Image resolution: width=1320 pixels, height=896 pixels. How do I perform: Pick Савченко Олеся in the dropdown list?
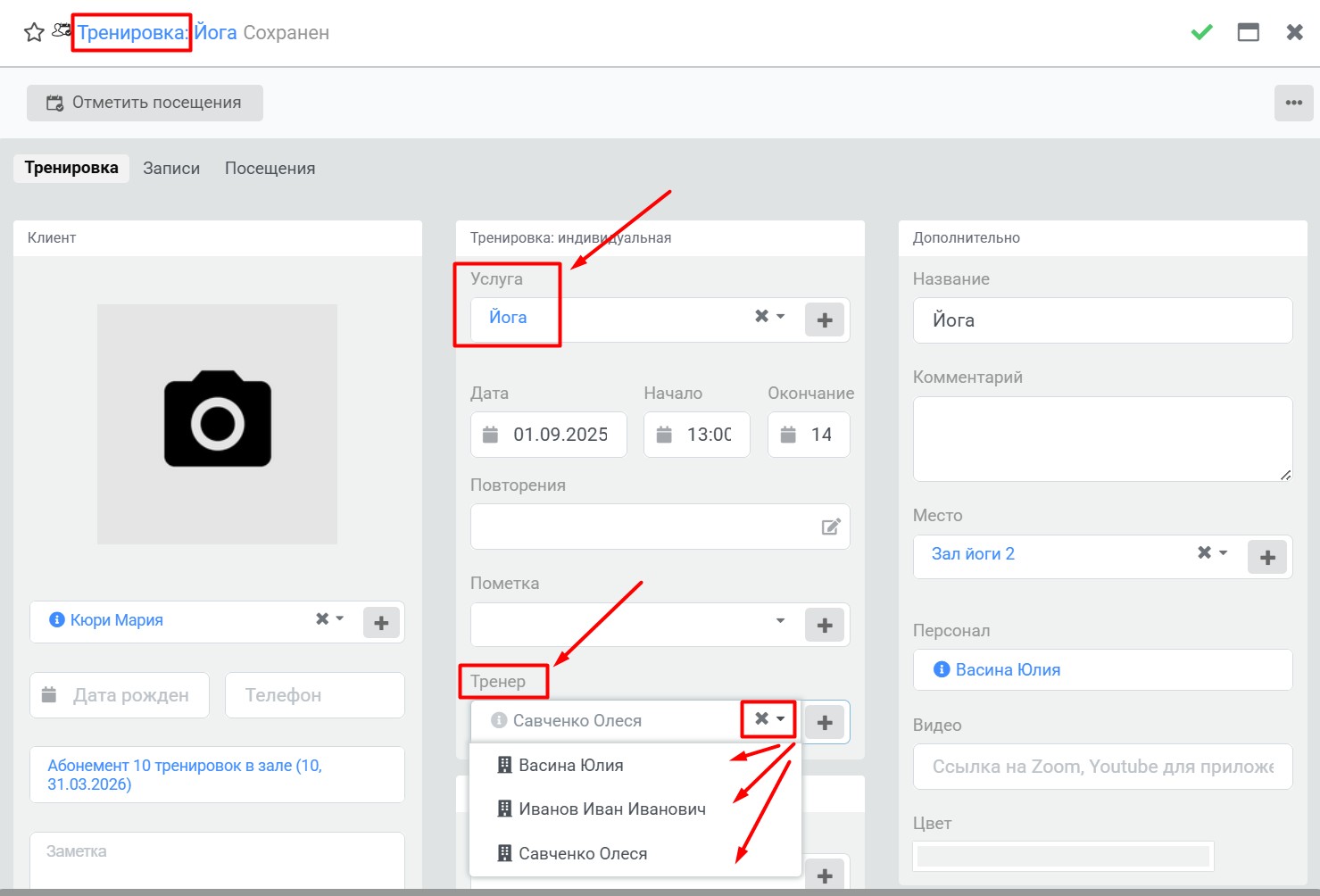pos(635,853)
